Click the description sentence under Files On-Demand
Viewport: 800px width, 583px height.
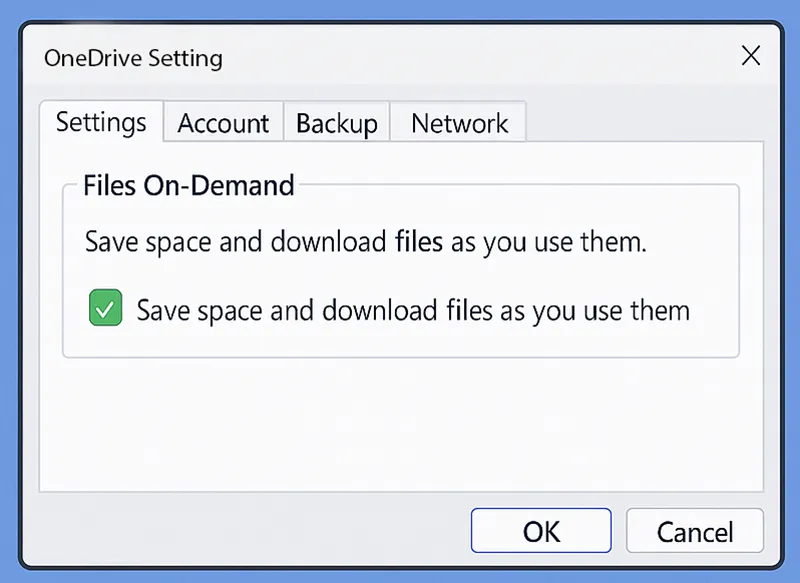point(365,242)
